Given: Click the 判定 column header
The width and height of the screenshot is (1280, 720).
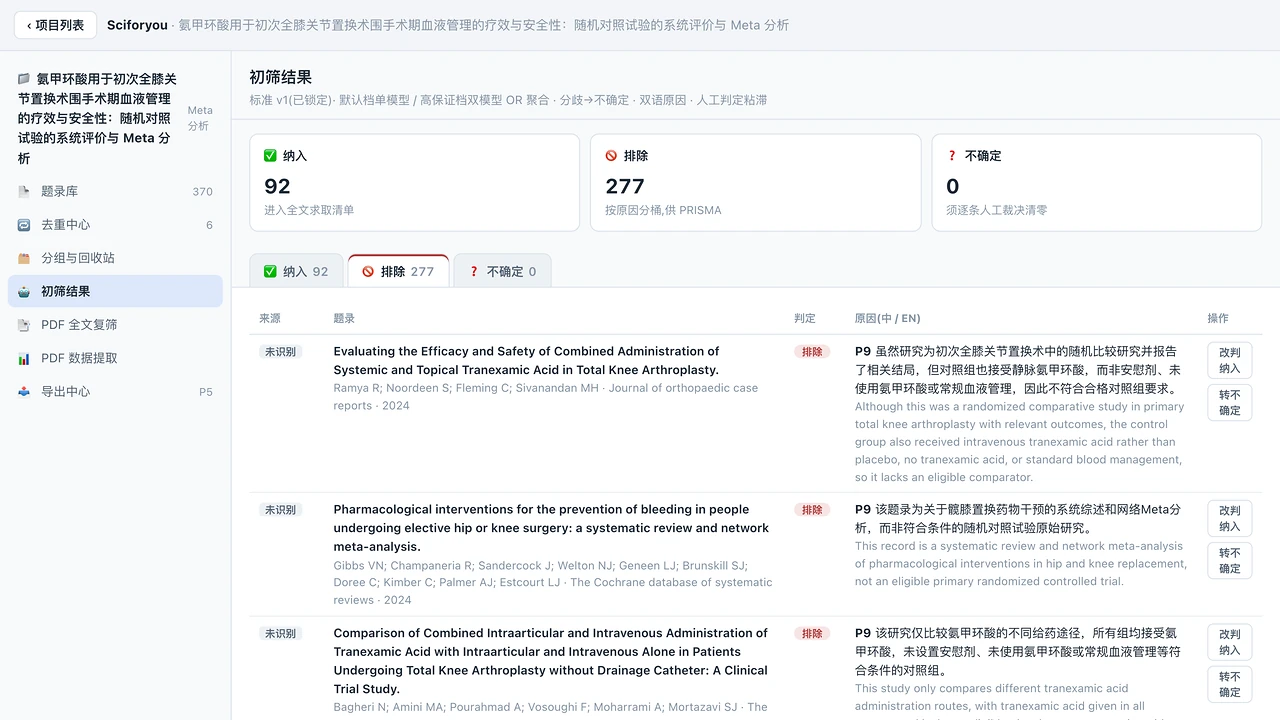Looking at the screenshot, I should pyautogui.click(x=805, y=318).
